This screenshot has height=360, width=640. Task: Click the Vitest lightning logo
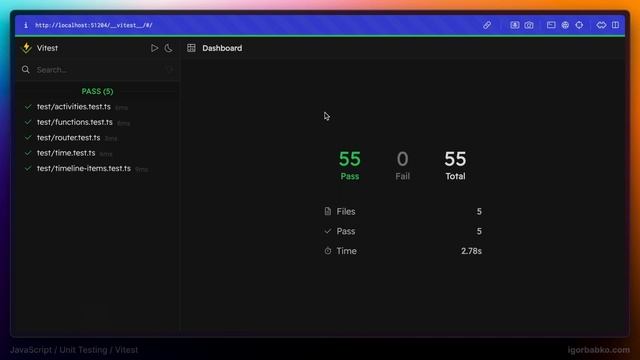(x=27, y=48)
